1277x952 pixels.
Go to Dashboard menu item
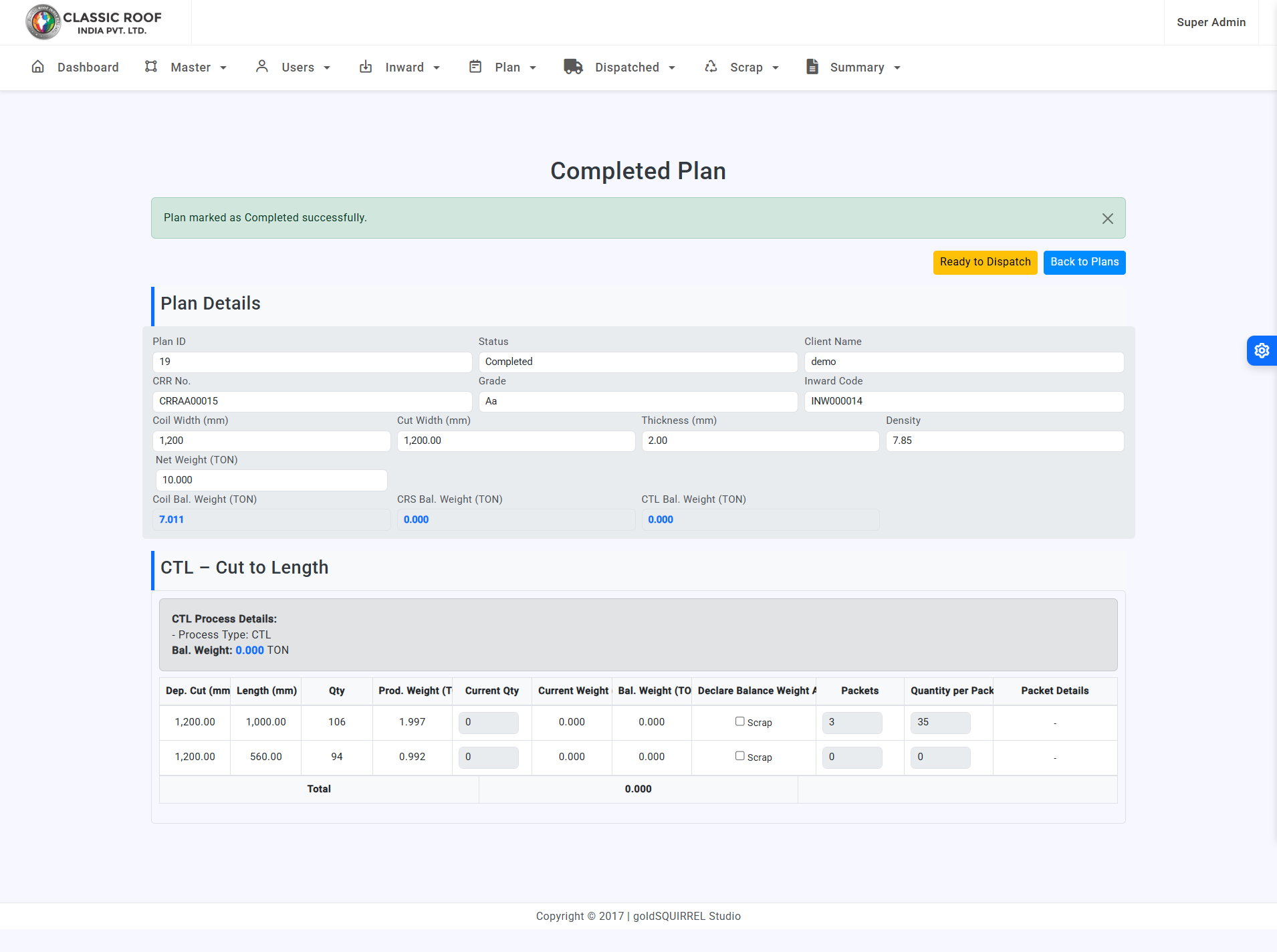(88, 68)
